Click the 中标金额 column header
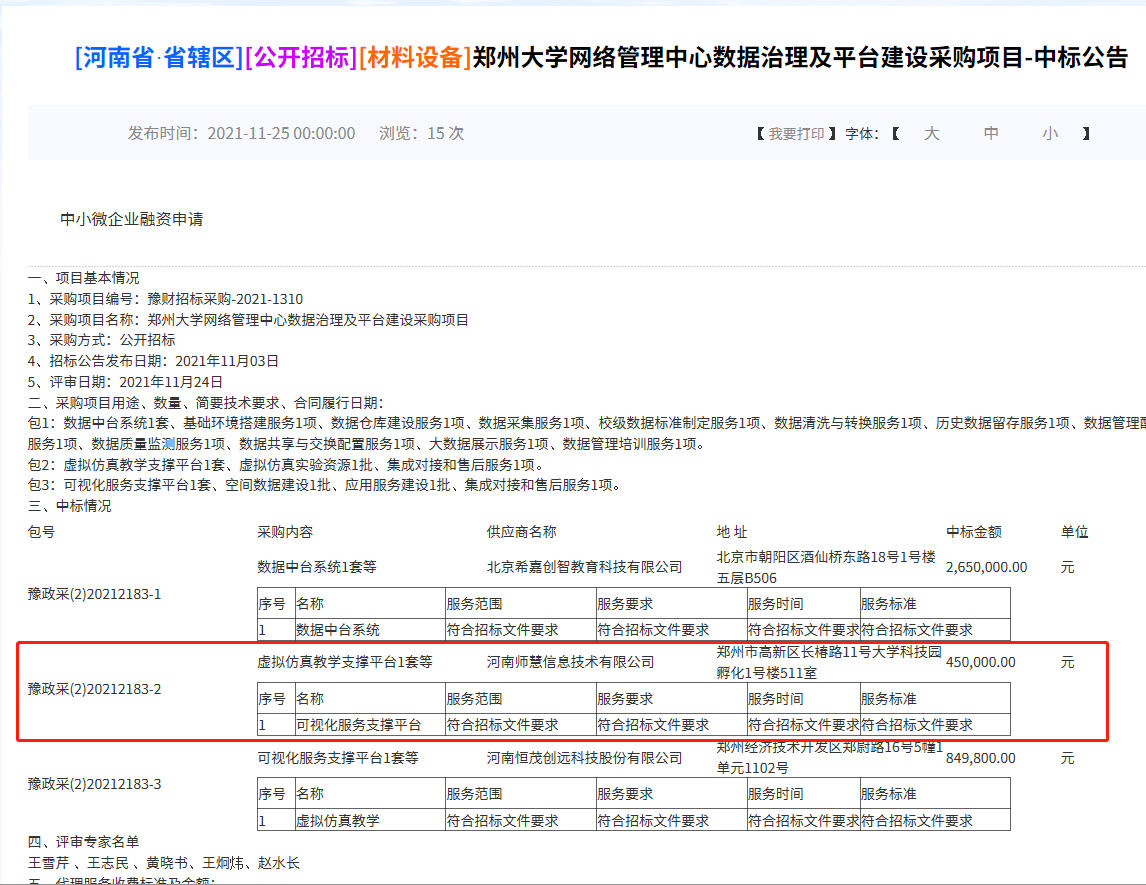This screenshot has width=1146, height=885. point(973,532)
